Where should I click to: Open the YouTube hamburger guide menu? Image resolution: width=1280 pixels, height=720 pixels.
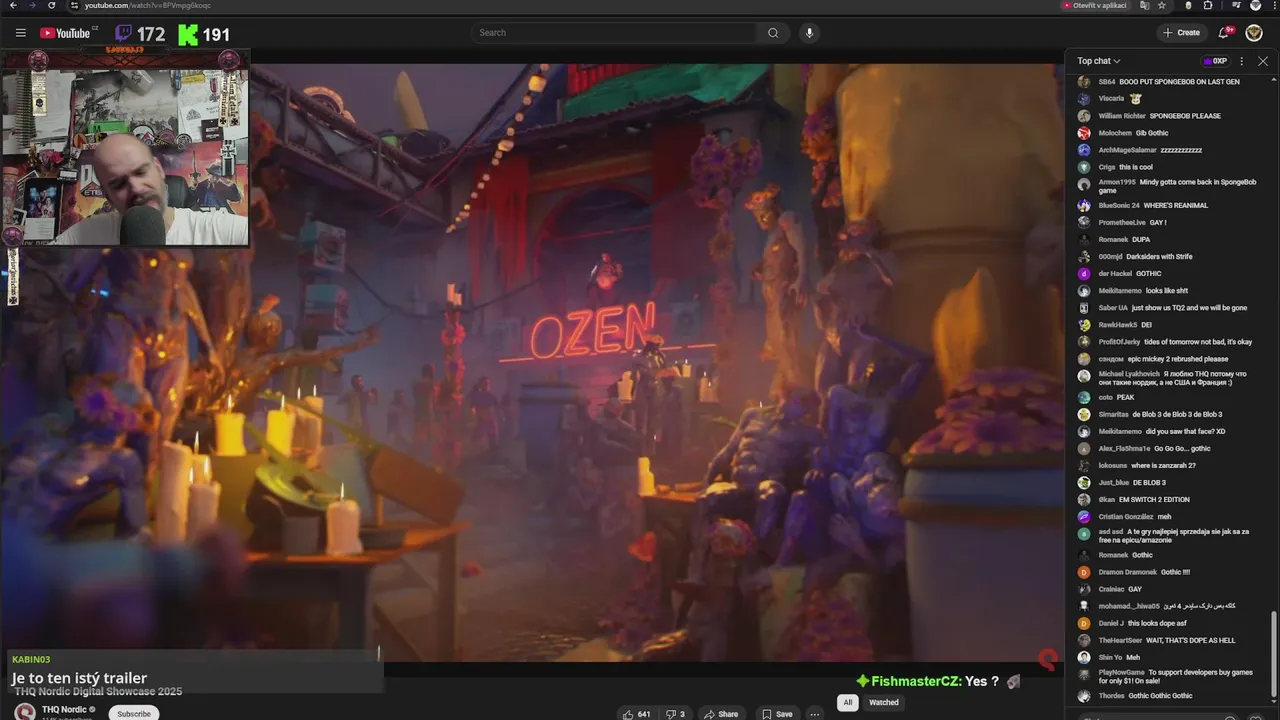coord(20,33)
